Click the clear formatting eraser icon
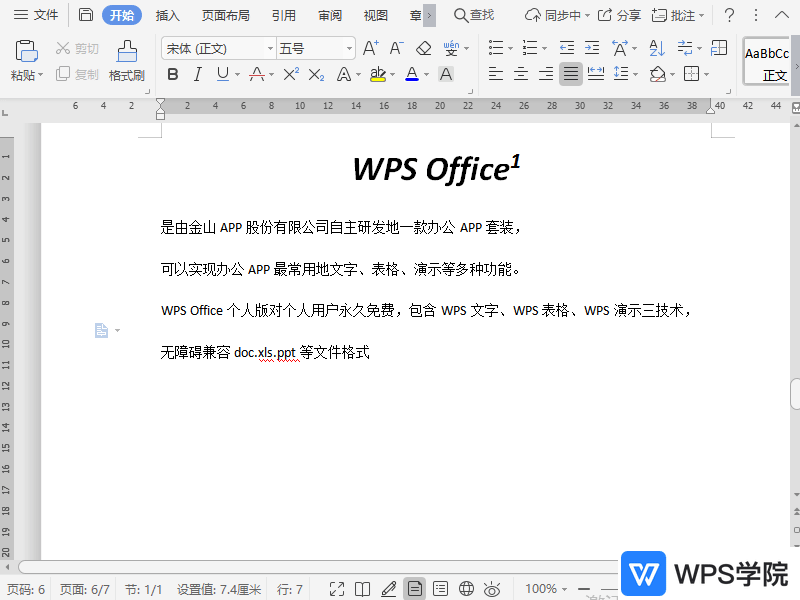 [423, 48]
